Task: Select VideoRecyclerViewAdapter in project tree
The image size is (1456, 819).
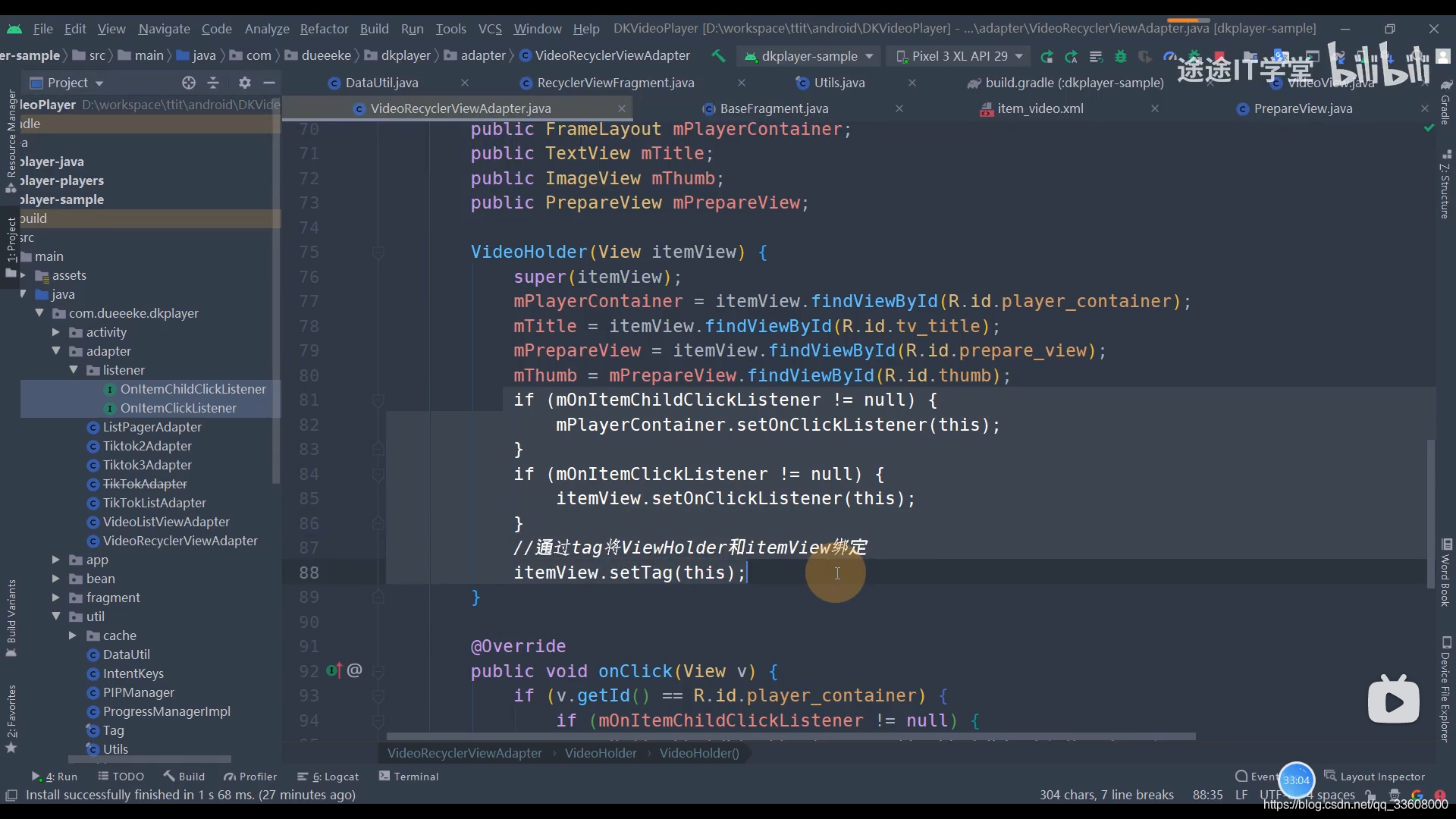Action: pyautogui.click(x=180, y=541)
